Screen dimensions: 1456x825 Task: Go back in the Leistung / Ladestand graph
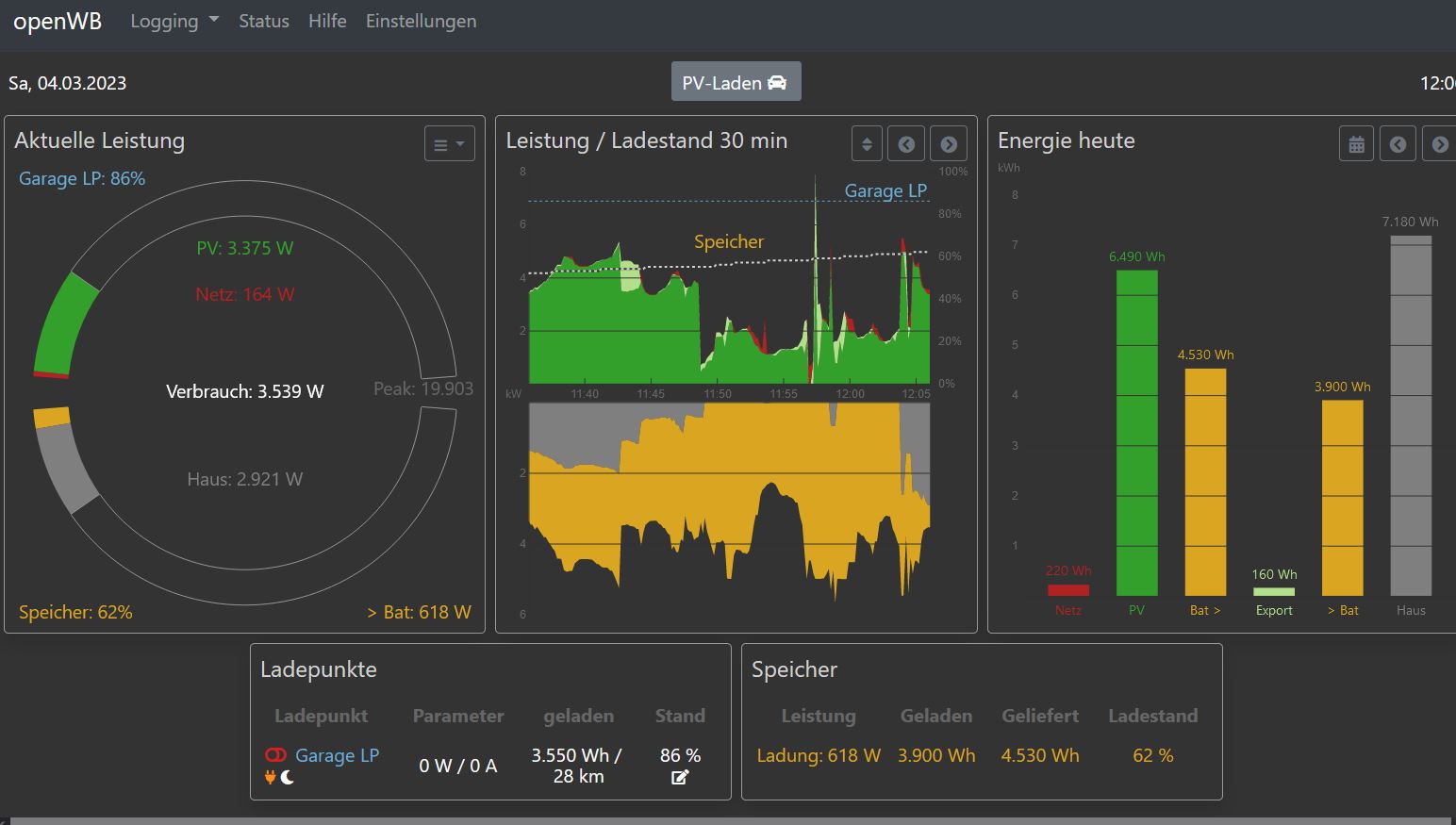point(906,144)
